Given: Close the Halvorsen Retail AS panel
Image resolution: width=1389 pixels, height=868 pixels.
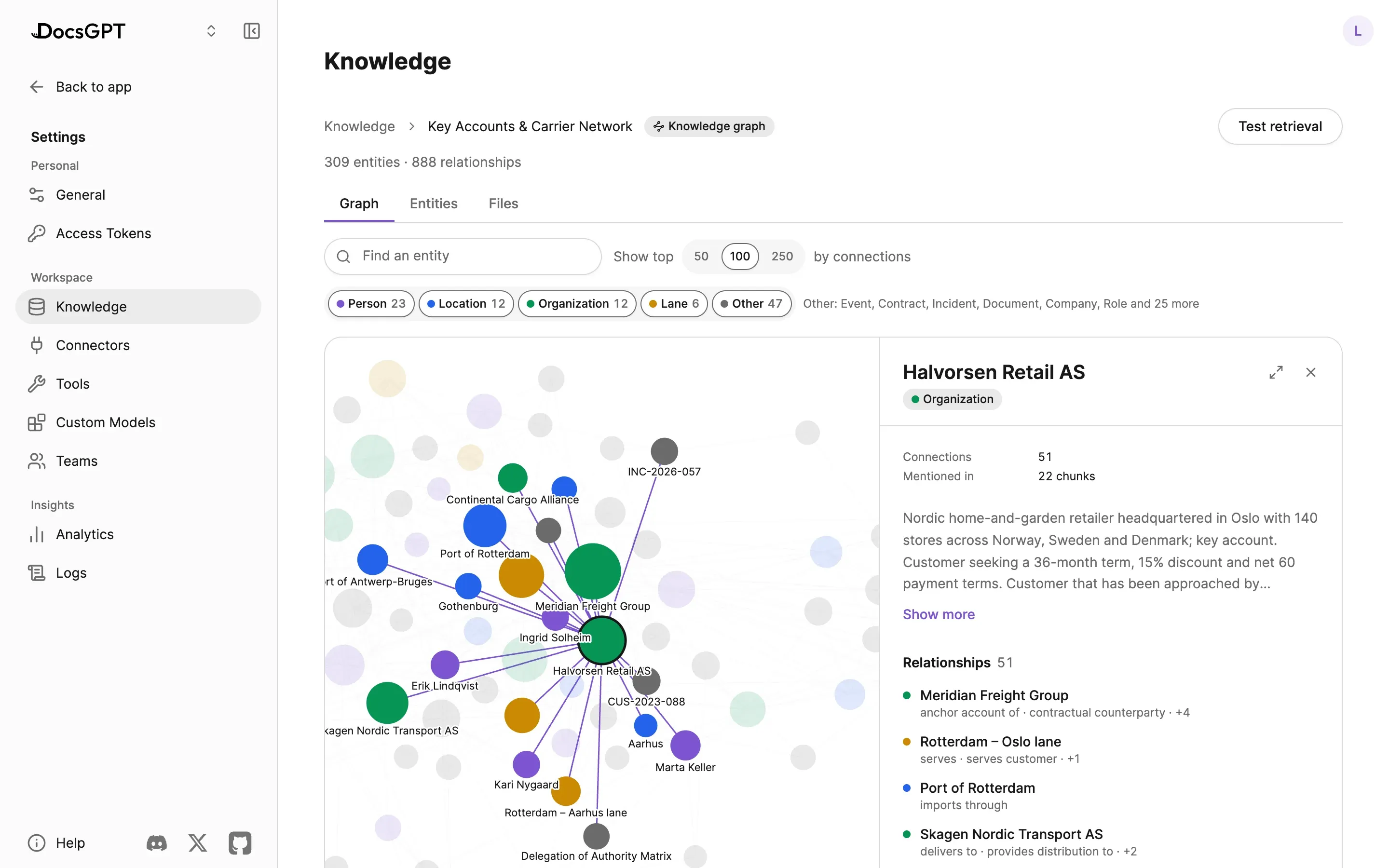Looking at the screenshot, I should click(1311, 373).
